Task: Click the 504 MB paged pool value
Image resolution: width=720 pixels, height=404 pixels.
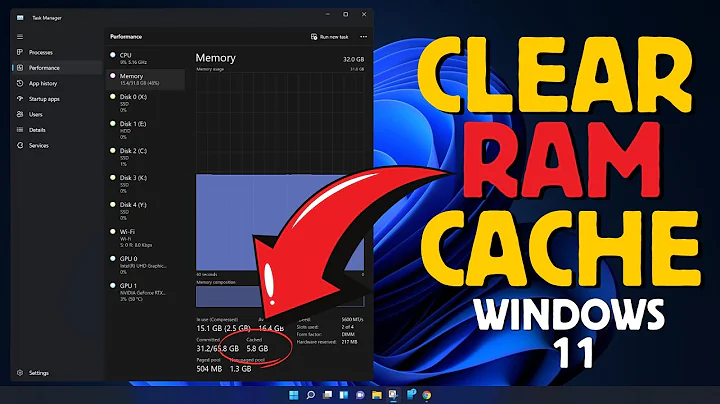Action: click(x=209, y=369)
